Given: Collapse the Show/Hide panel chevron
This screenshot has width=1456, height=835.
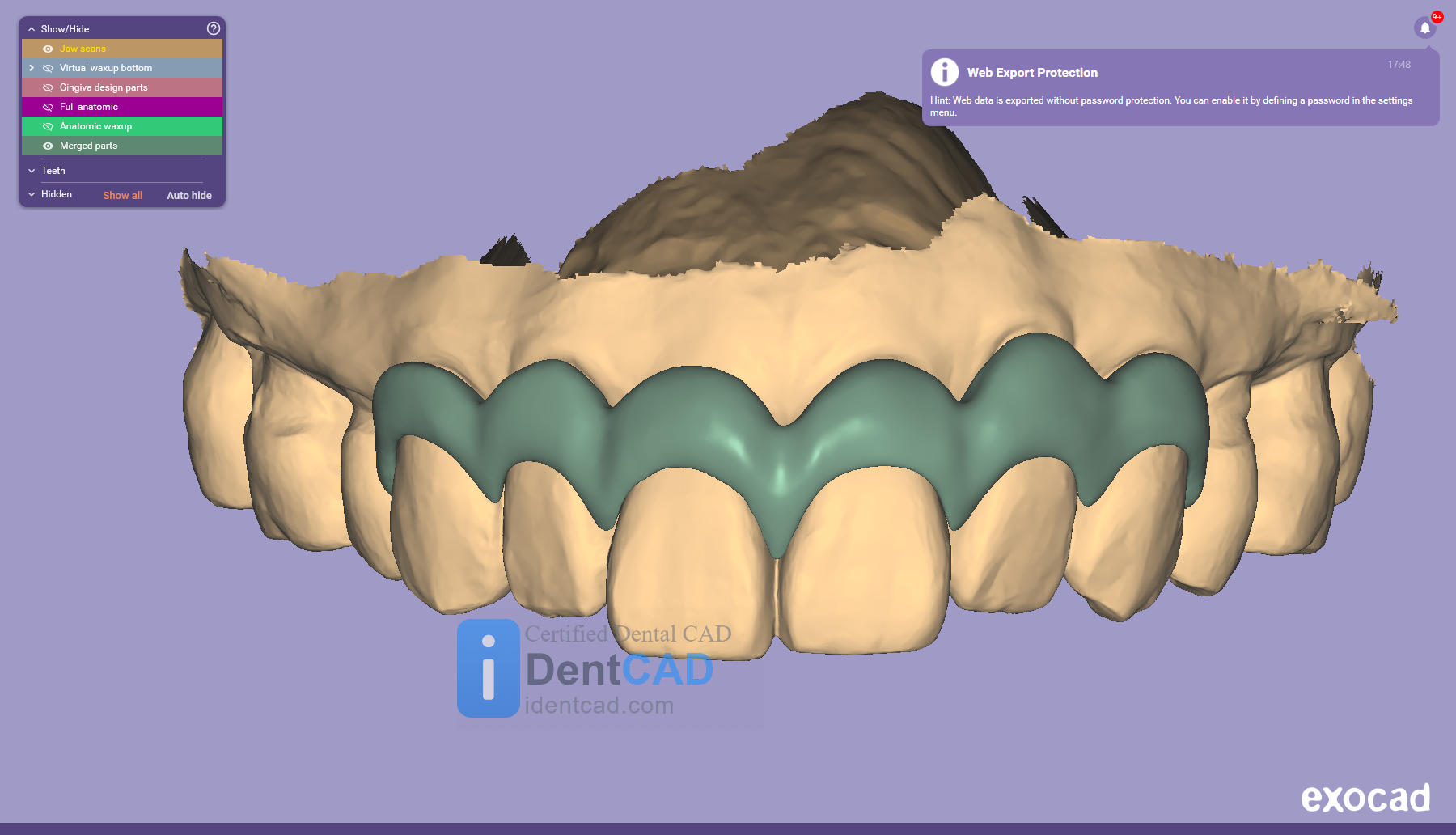Looking at the screenshot, I should click(32, 29).
